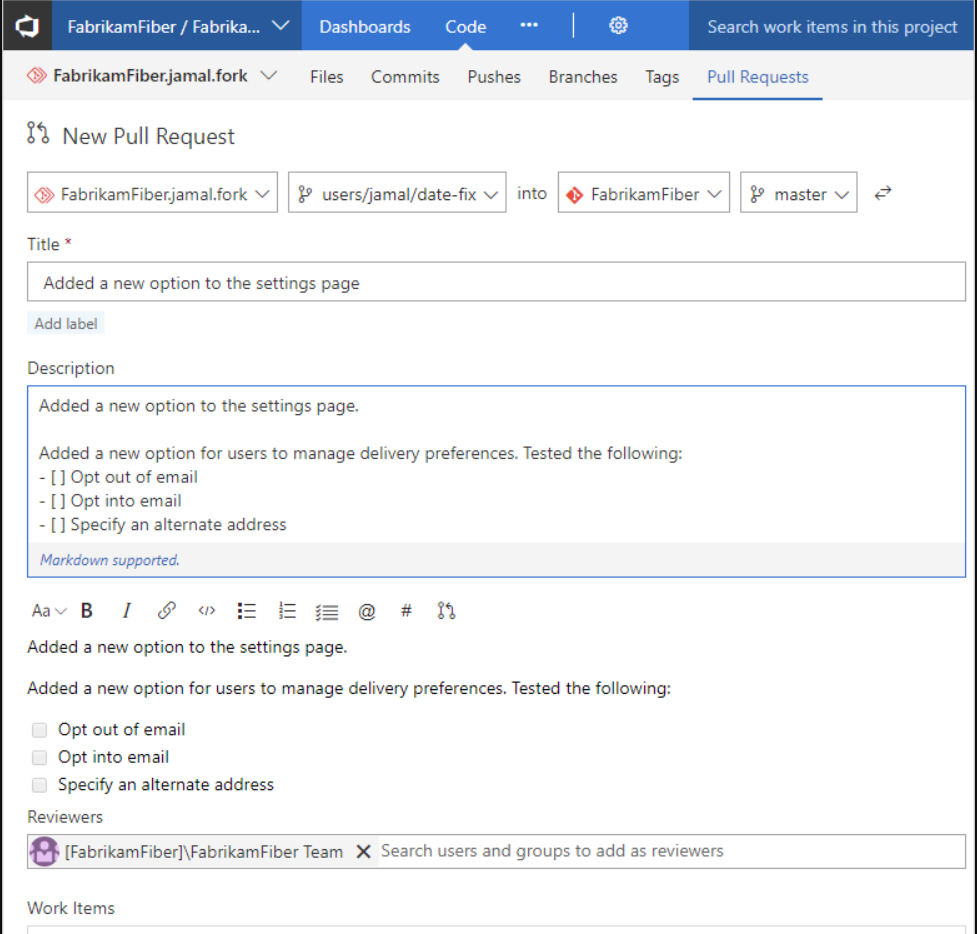Toggle bold formatting in description toolbar
The height and width of the screenshot is (934, 977).
tap(87, 611)
